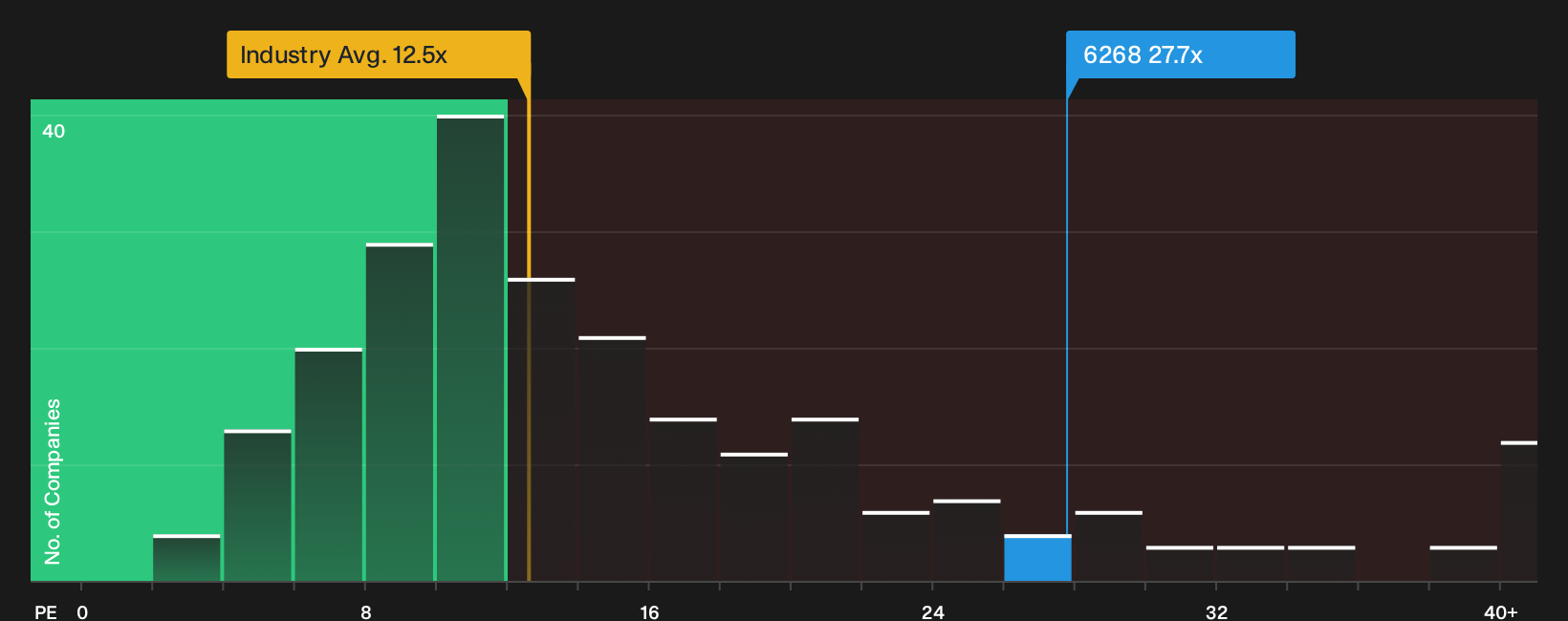Screen dimensions: 1568x621
Task: Click the bar directly left of PE 8
Action: (329, 464)
